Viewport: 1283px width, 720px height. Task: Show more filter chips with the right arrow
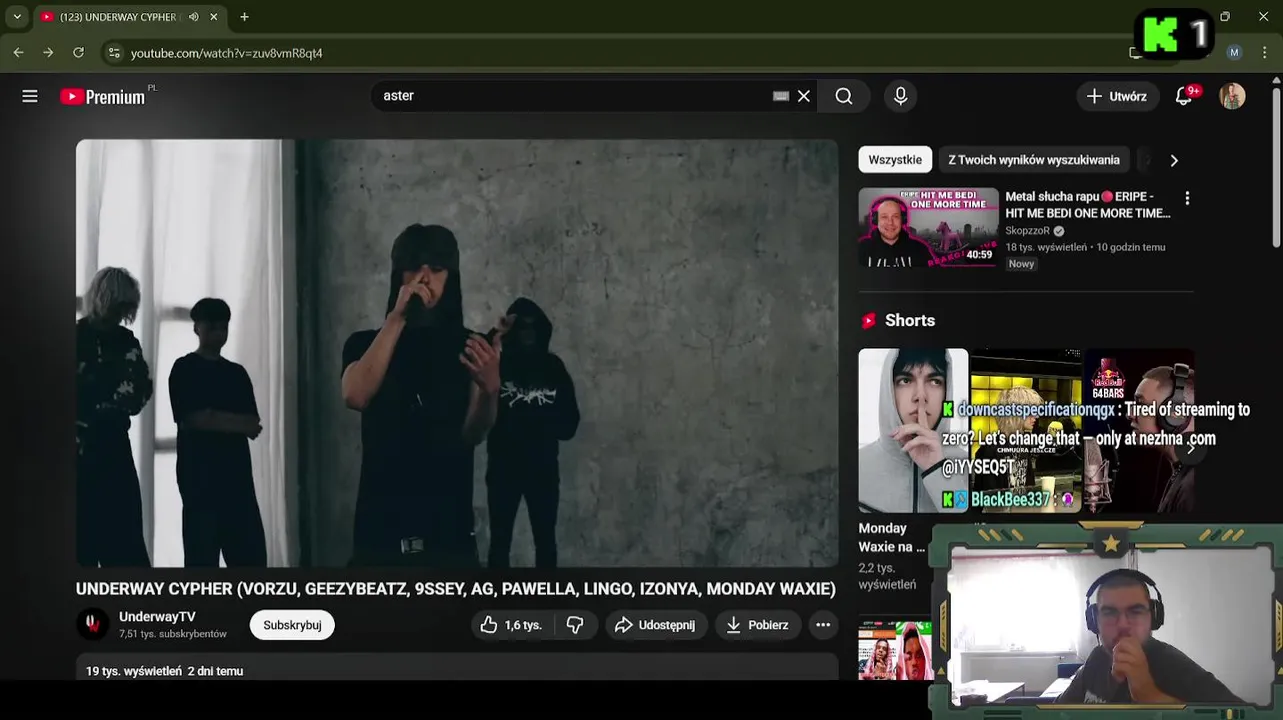[x=1174, y=160]
